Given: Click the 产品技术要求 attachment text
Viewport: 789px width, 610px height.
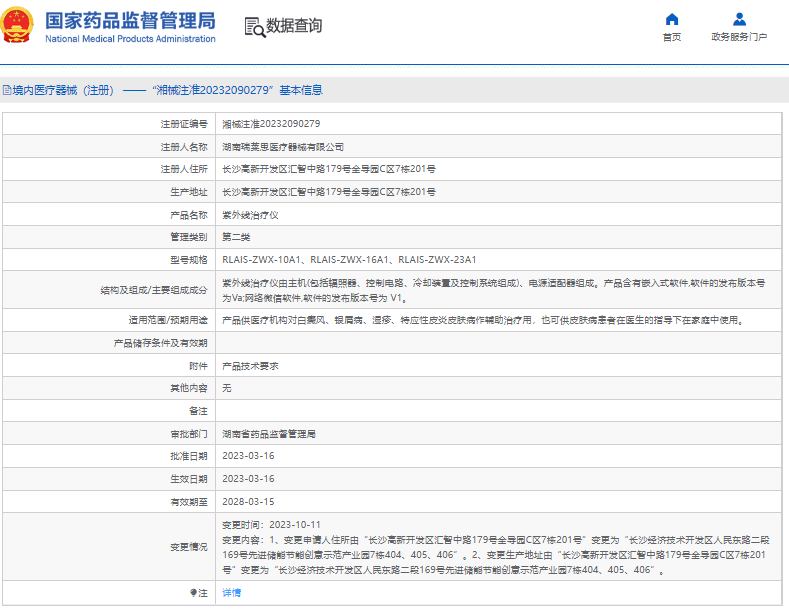Looking at the screenshot, I should pos(250,366).
